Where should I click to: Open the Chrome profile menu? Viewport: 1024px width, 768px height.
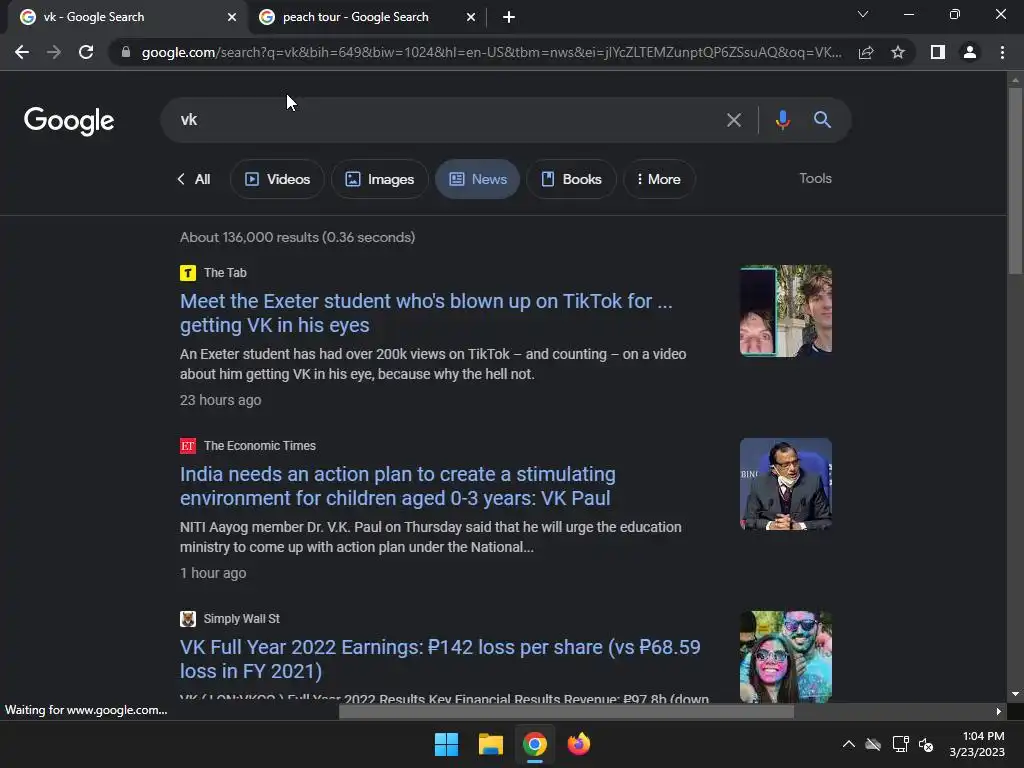970,52
